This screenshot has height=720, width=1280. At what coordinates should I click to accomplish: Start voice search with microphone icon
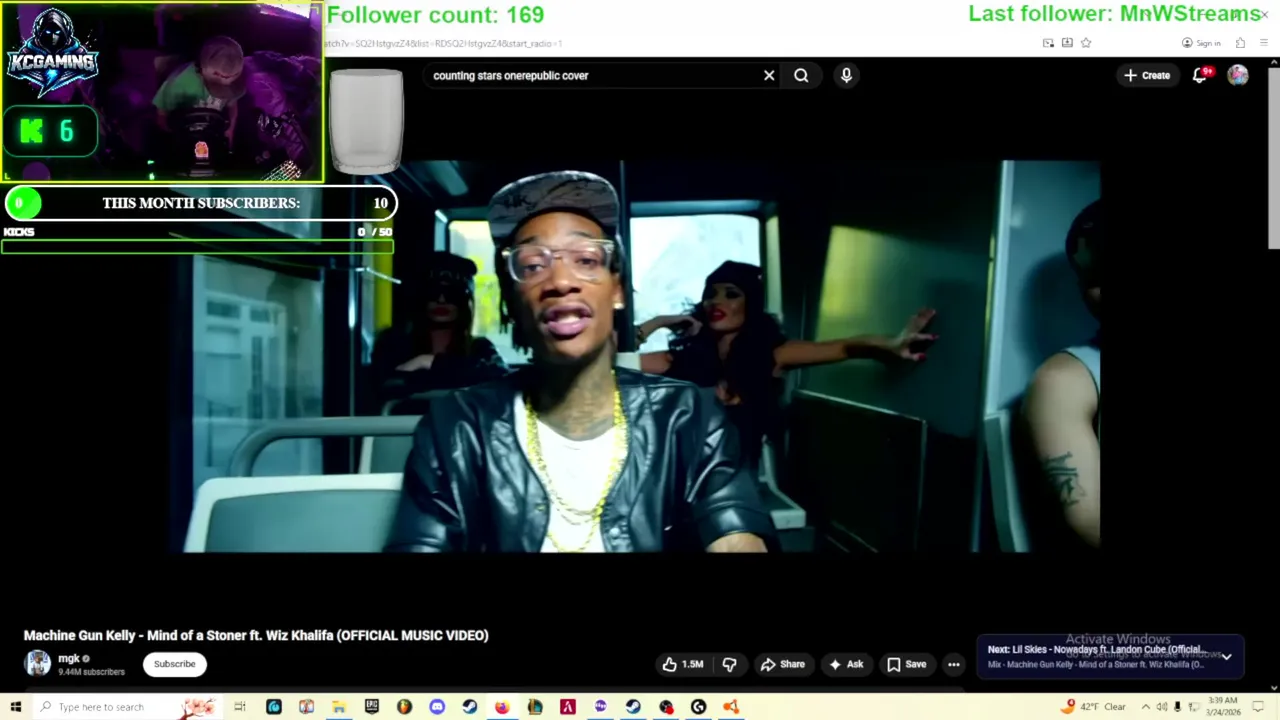coord(846,75)
